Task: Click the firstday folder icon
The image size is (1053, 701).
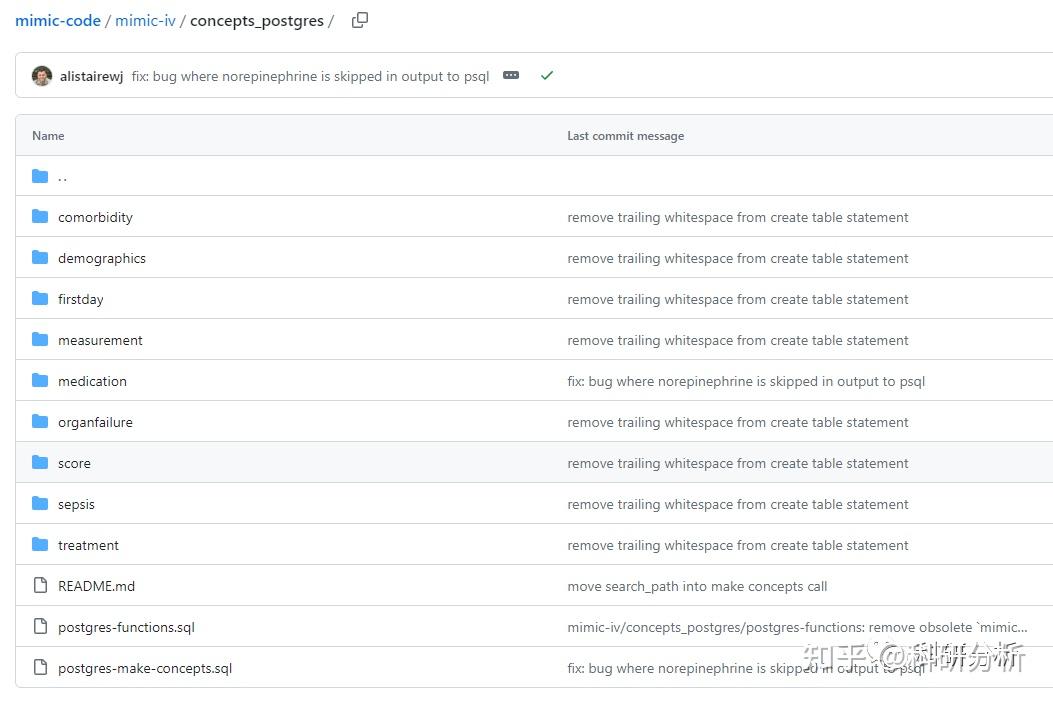Action: click(40, 299)
